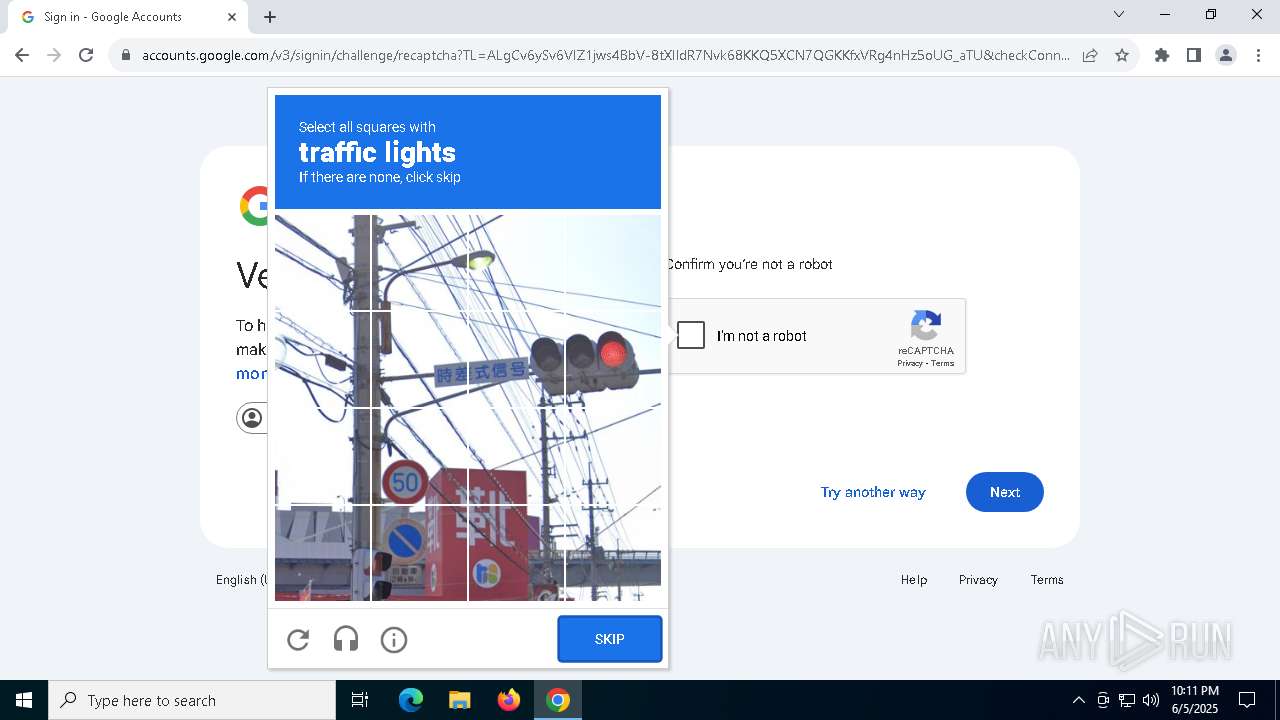Reload the browser page
The height and width of the screenshot is (720, 1280).
tap(86, 55)
